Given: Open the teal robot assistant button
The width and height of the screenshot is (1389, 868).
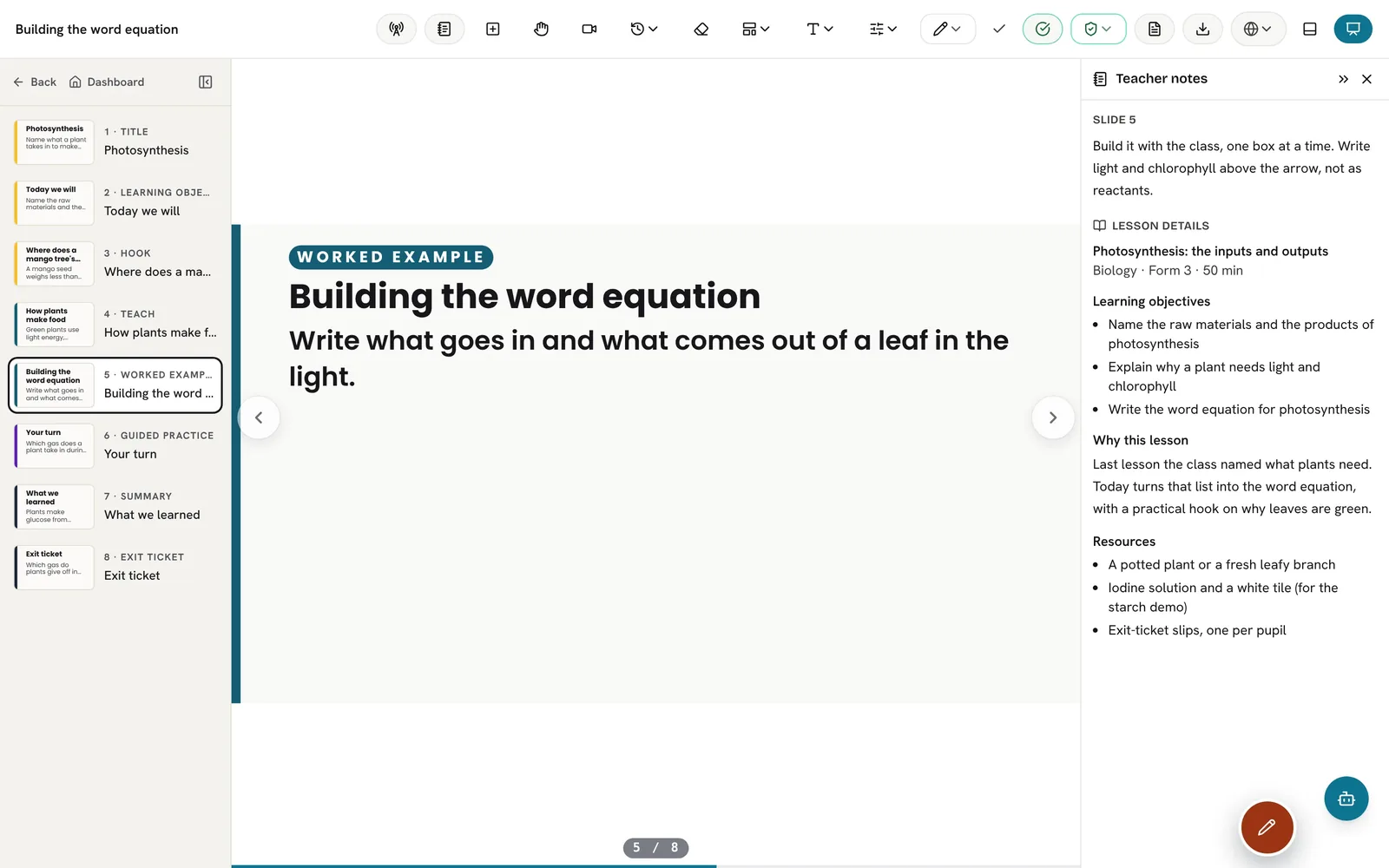Looking at the screenshot, I should pos(1346,799).
